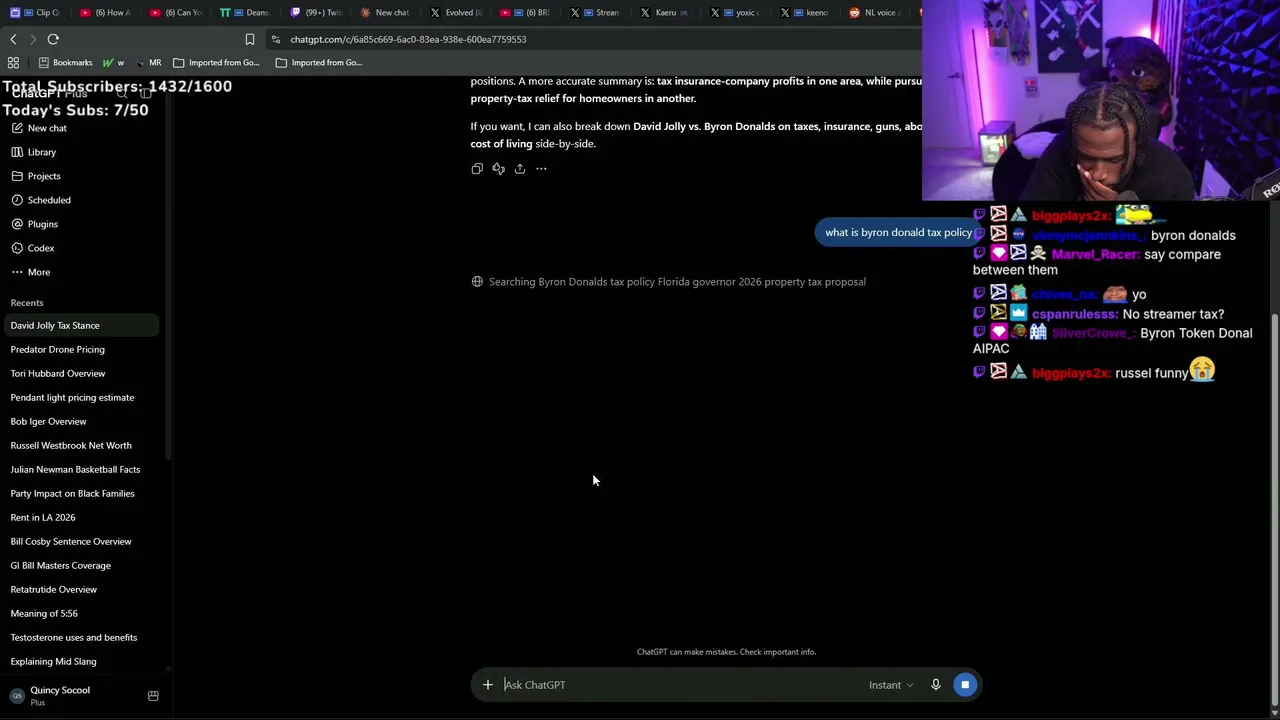Click the globe icon beside the searching status

[477, 282]
